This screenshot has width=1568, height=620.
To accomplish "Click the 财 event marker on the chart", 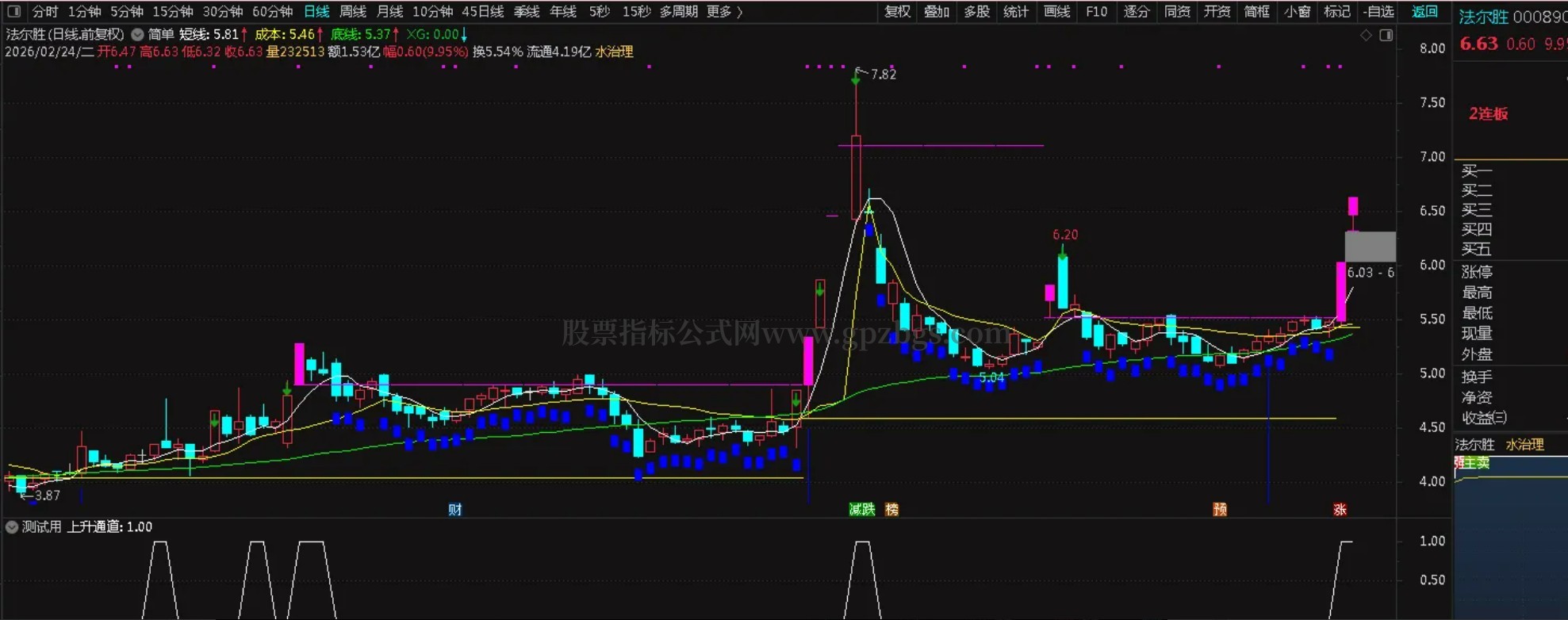I will [x=454, y=509].
